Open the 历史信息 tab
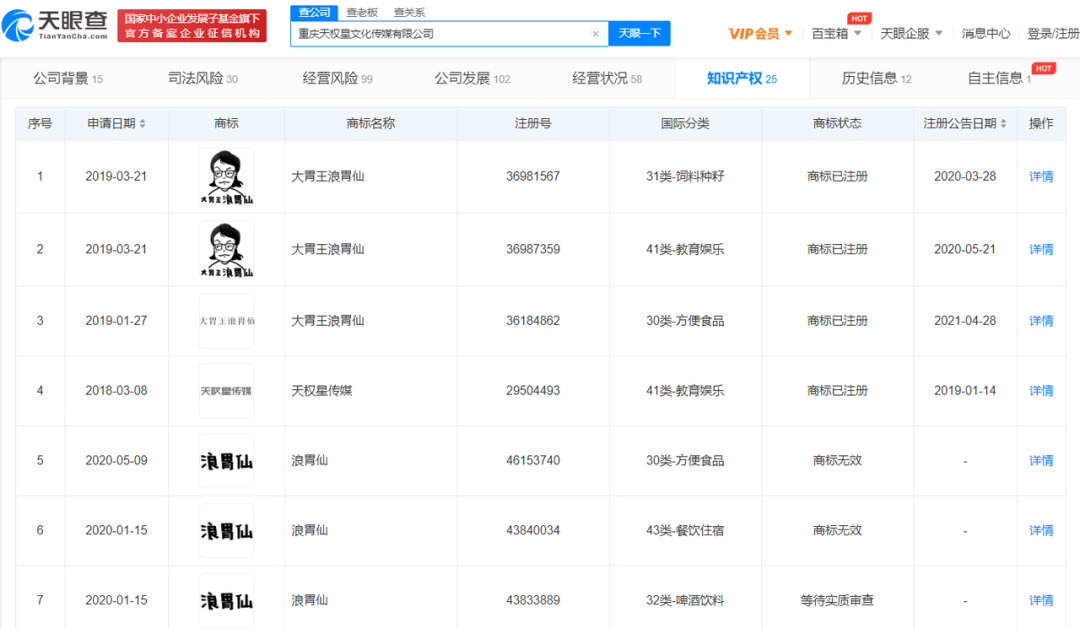The image size is (1080, 629). (x=876, y=79)
